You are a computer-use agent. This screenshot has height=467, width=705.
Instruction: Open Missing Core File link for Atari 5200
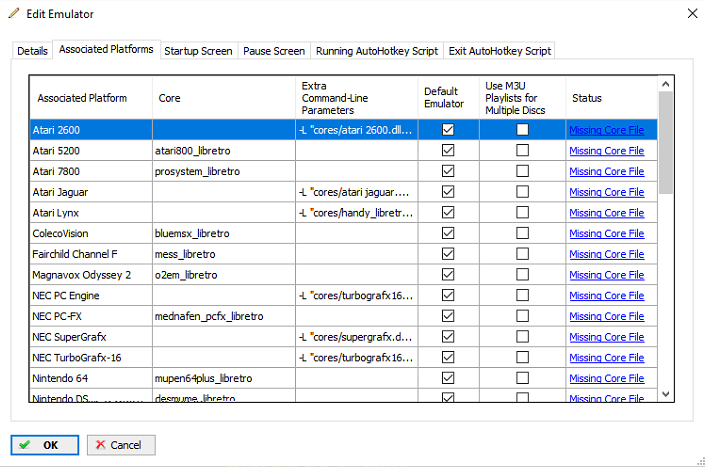click(x=607, y=151)
